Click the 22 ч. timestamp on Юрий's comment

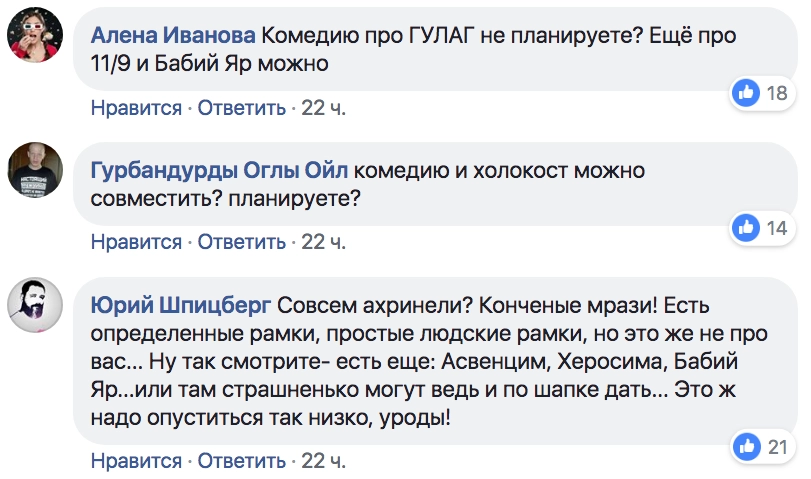(323, 462)
